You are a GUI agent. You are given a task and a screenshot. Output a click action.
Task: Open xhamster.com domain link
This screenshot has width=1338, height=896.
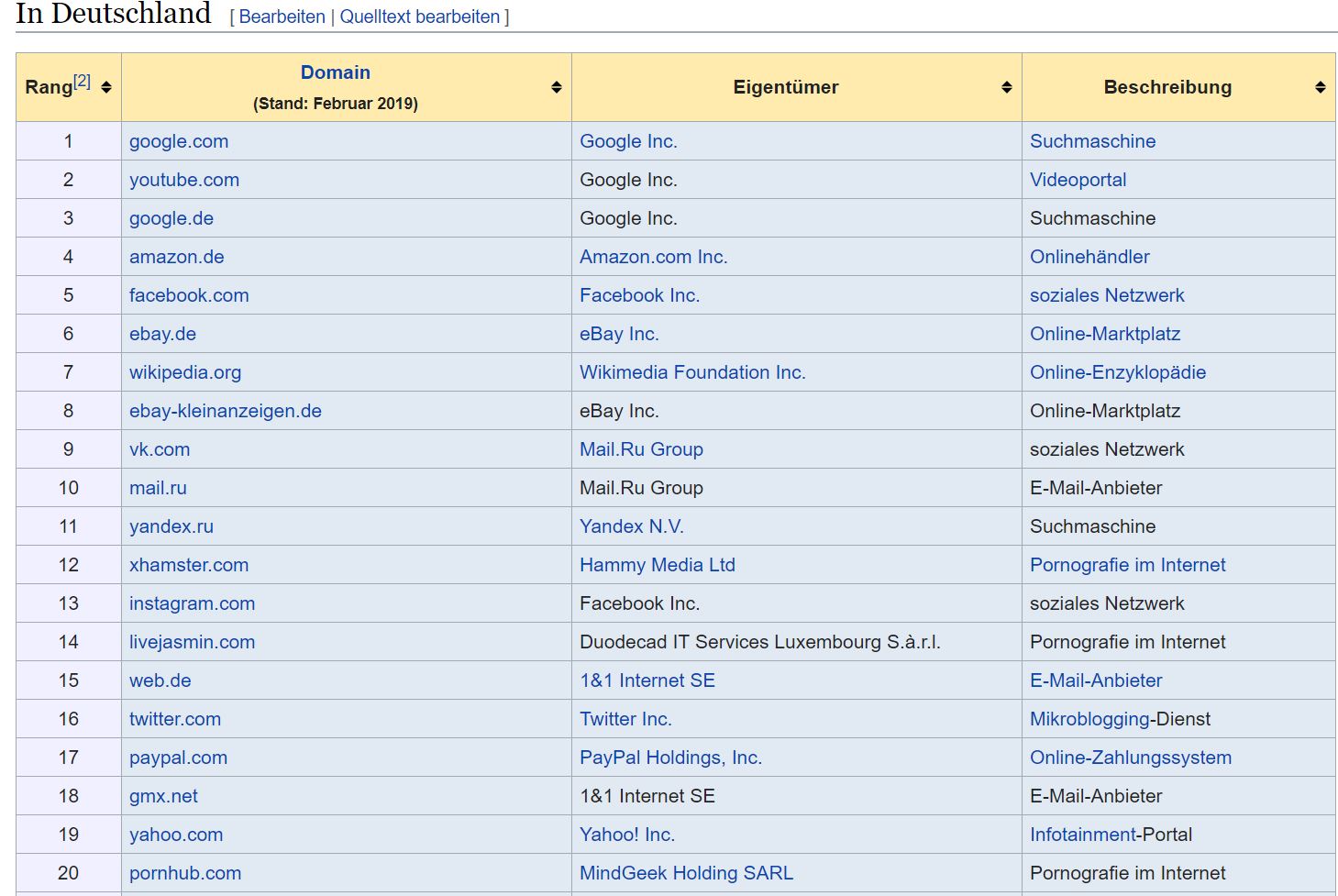189,565
